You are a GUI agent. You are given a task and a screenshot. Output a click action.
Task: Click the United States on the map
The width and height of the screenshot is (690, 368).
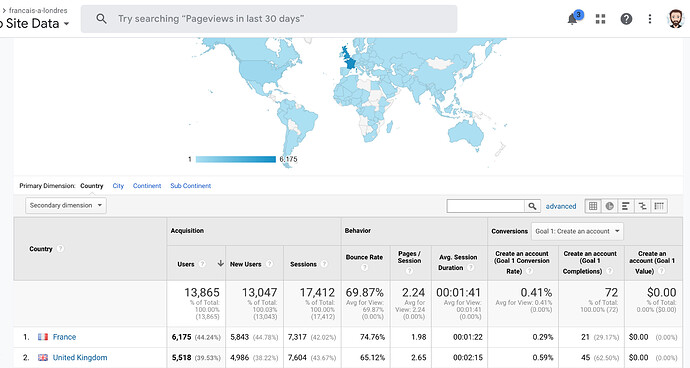tap(263, 71)
